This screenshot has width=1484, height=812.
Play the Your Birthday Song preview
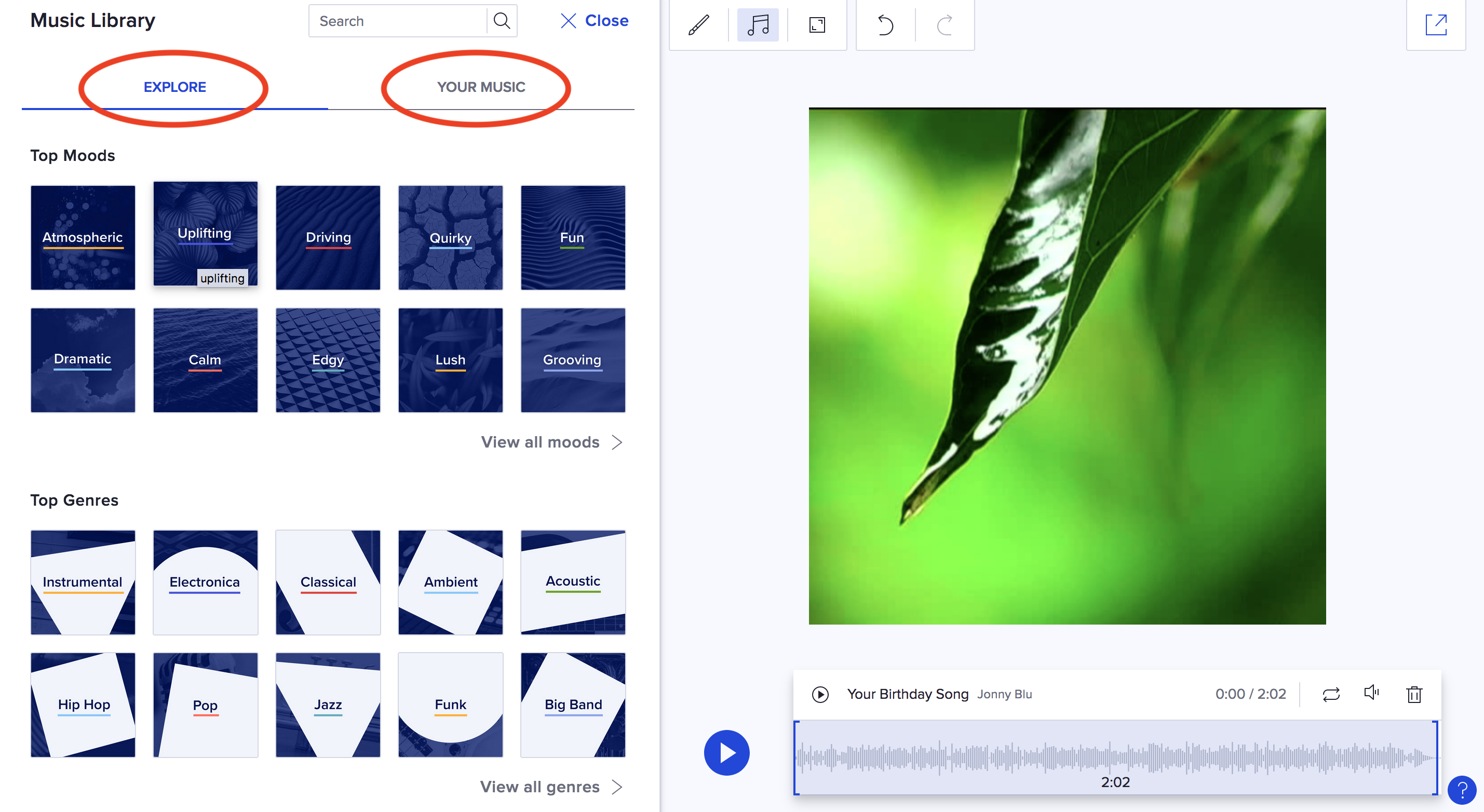(820, 694)
